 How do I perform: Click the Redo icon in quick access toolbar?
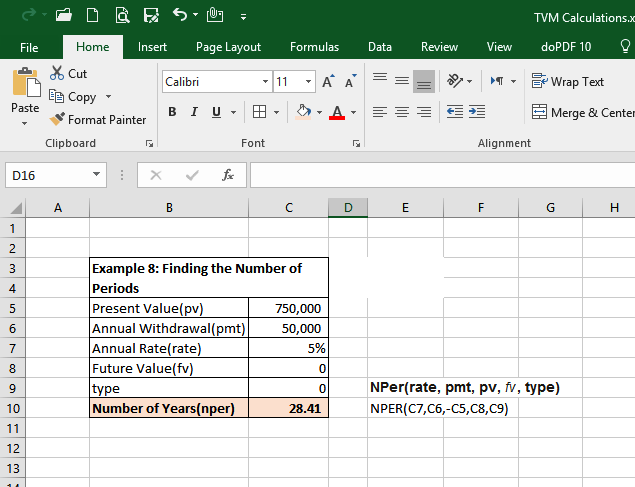[x=29, y=15]
